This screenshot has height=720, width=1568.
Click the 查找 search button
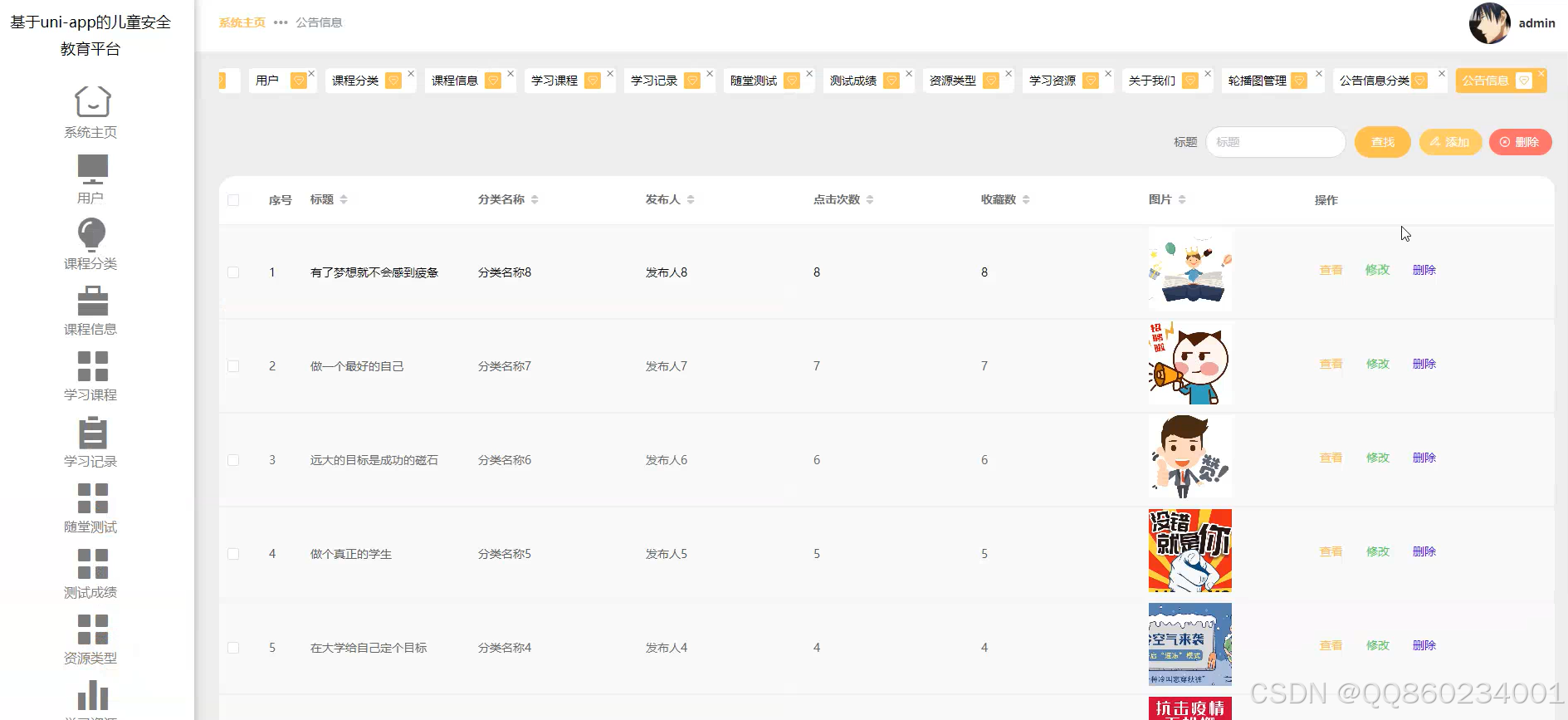point(1383,142)
